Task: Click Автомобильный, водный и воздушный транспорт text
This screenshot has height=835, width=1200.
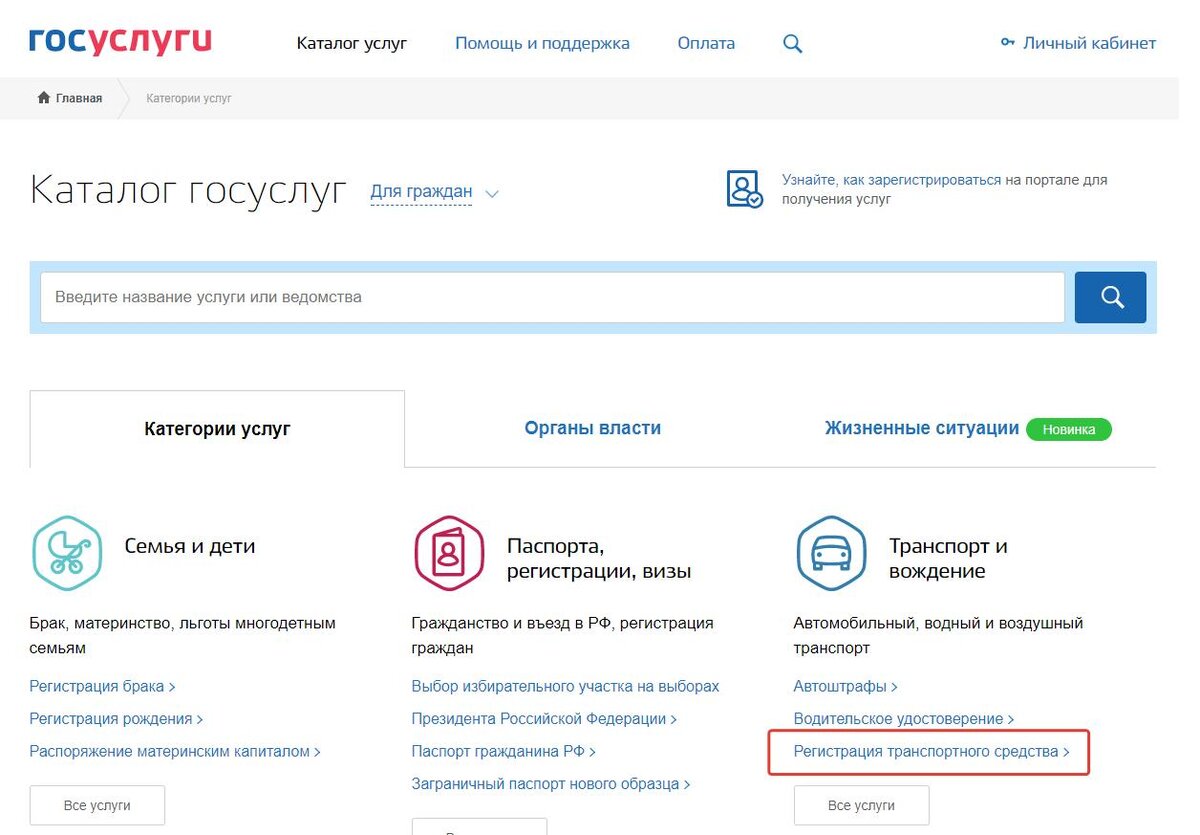Action: [x=938, y=636]
